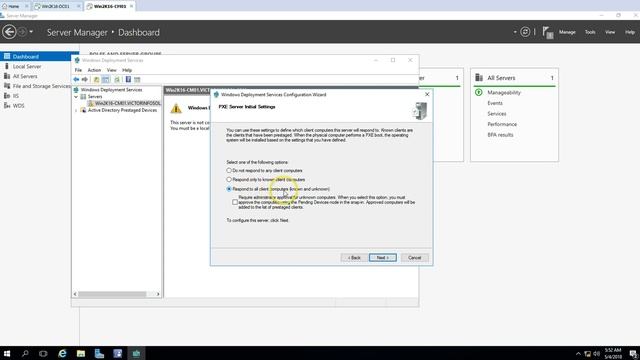Open Manageability in All Servers tile
This screenshot has width=640, height=360.
504,93
